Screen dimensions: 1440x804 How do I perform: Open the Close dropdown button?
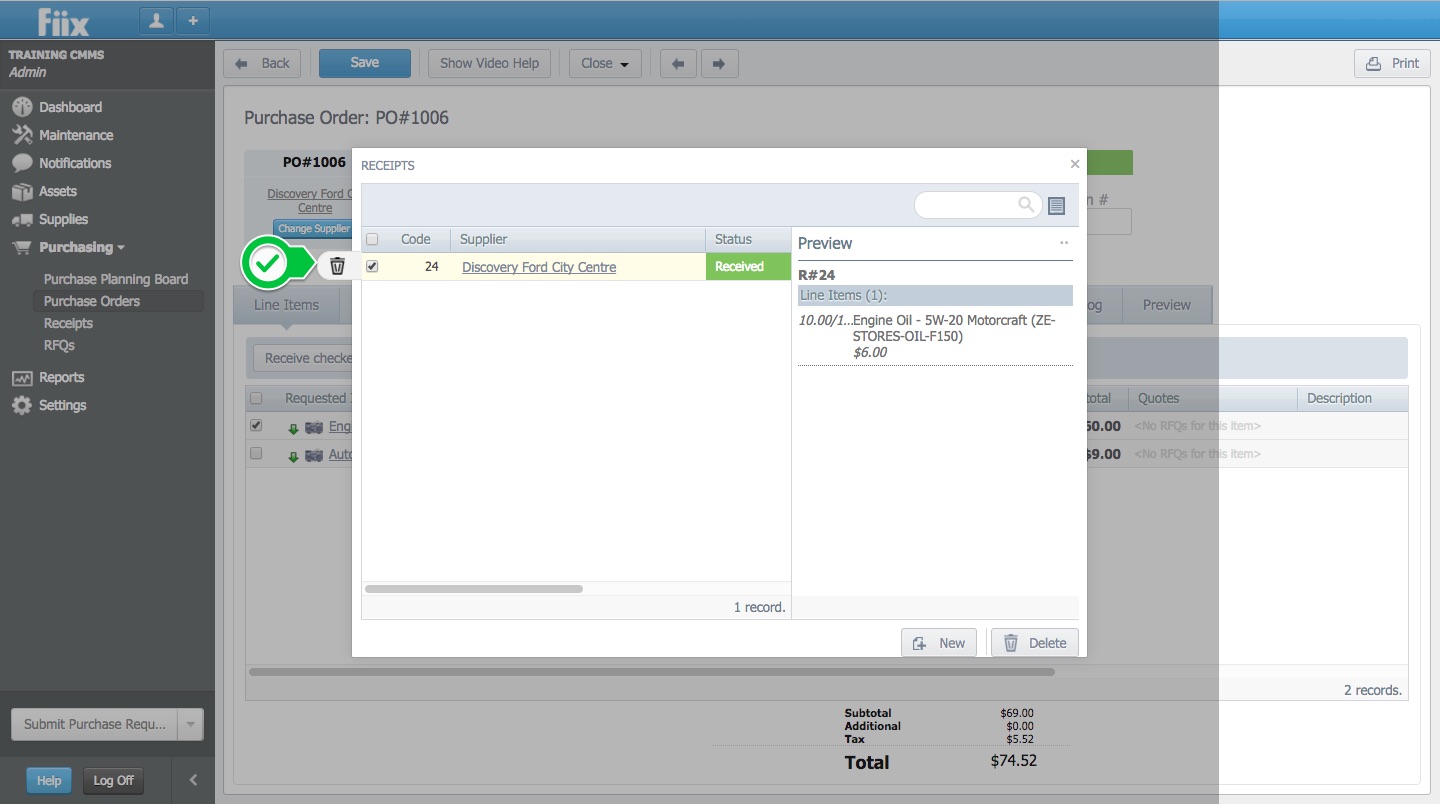coord(605,63)
